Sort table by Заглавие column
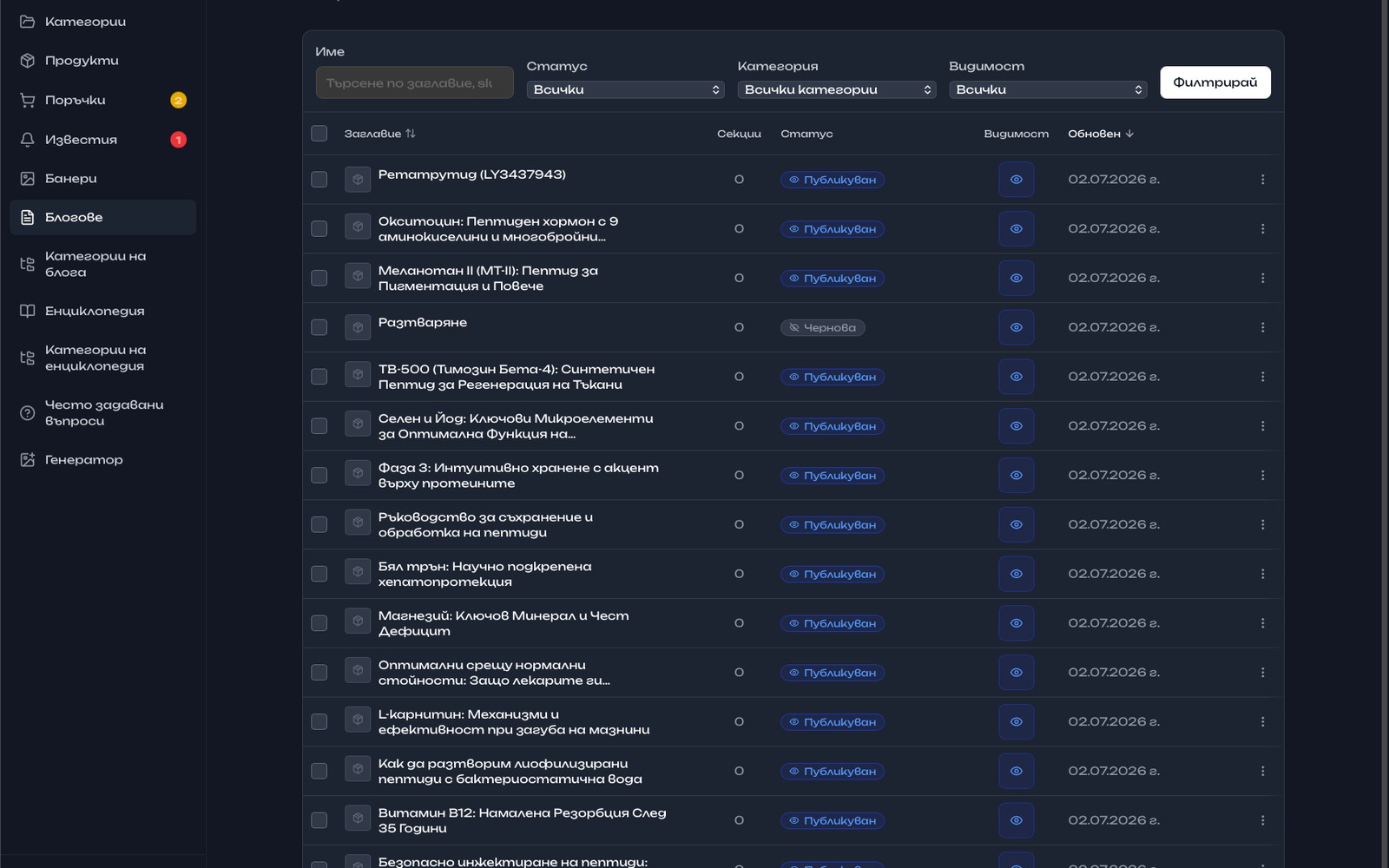Screen dimensions: 1389x868 pyautogui.click(x=379, y=134)
